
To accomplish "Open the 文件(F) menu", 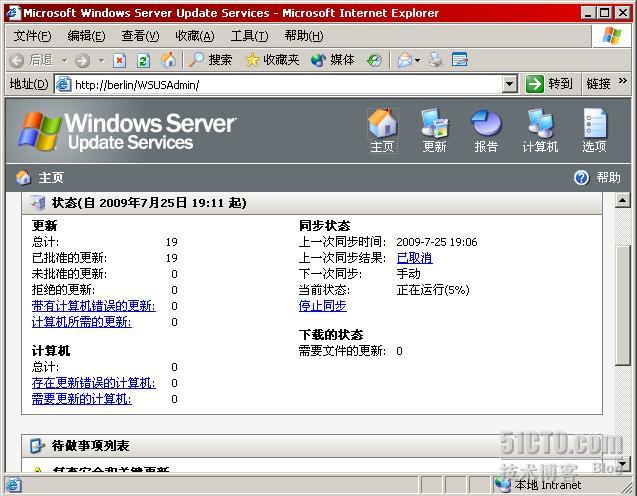I will tap(32, 36).
